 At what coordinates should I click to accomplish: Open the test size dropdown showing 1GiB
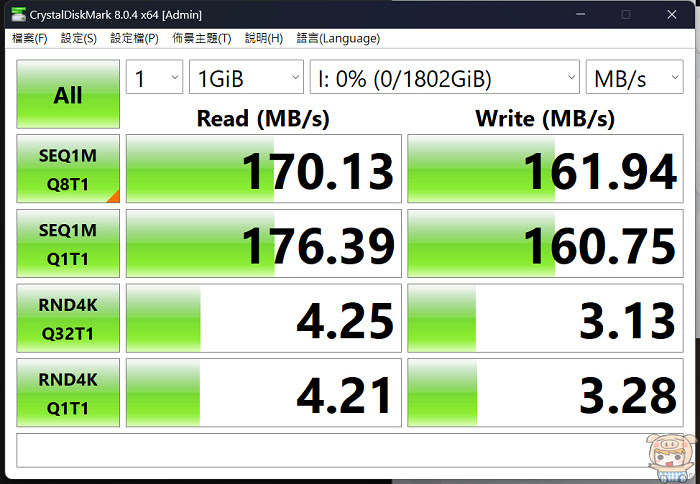coord(246,77)
